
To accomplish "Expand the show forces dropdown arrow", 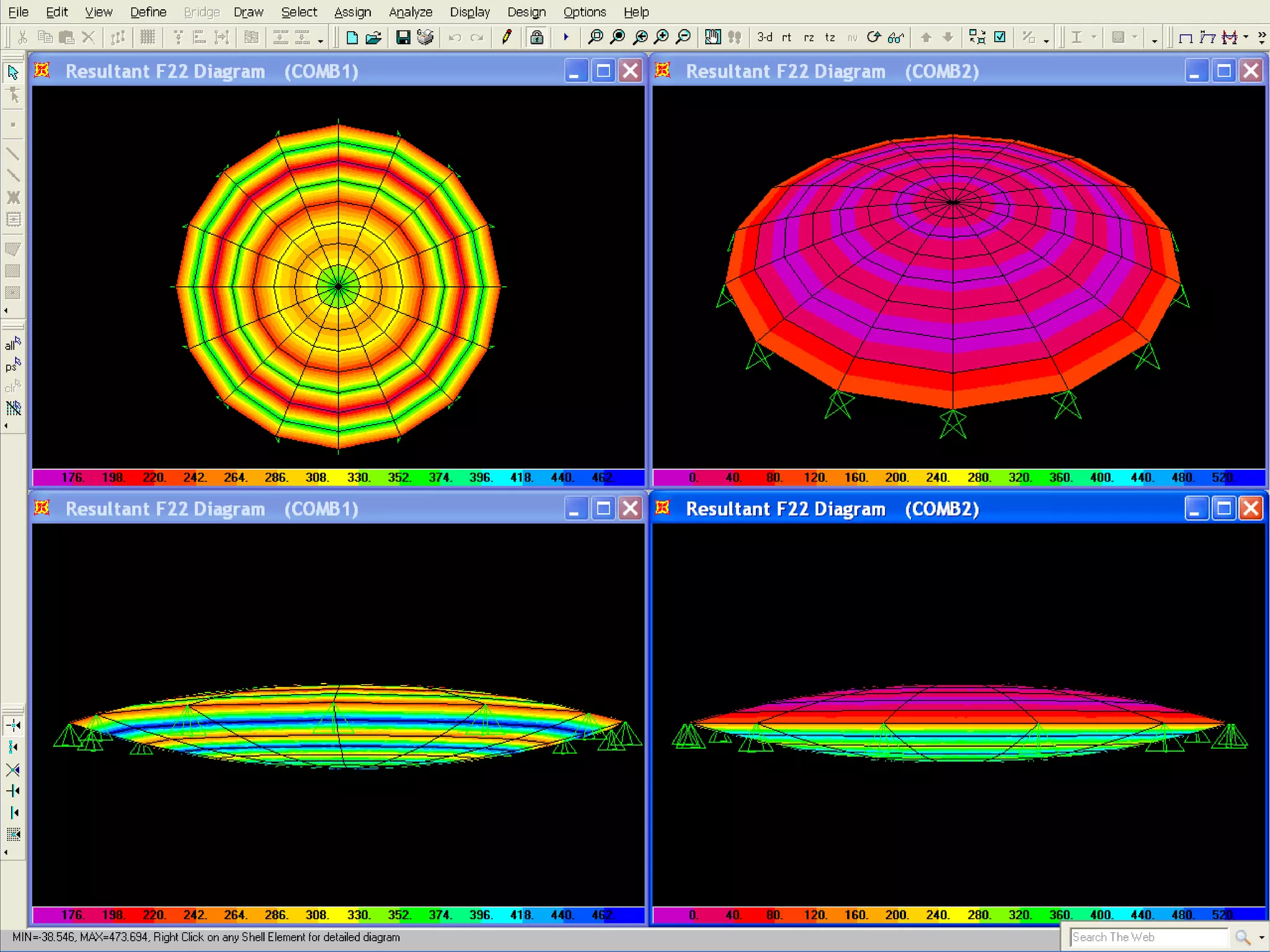I will 1246,37.
